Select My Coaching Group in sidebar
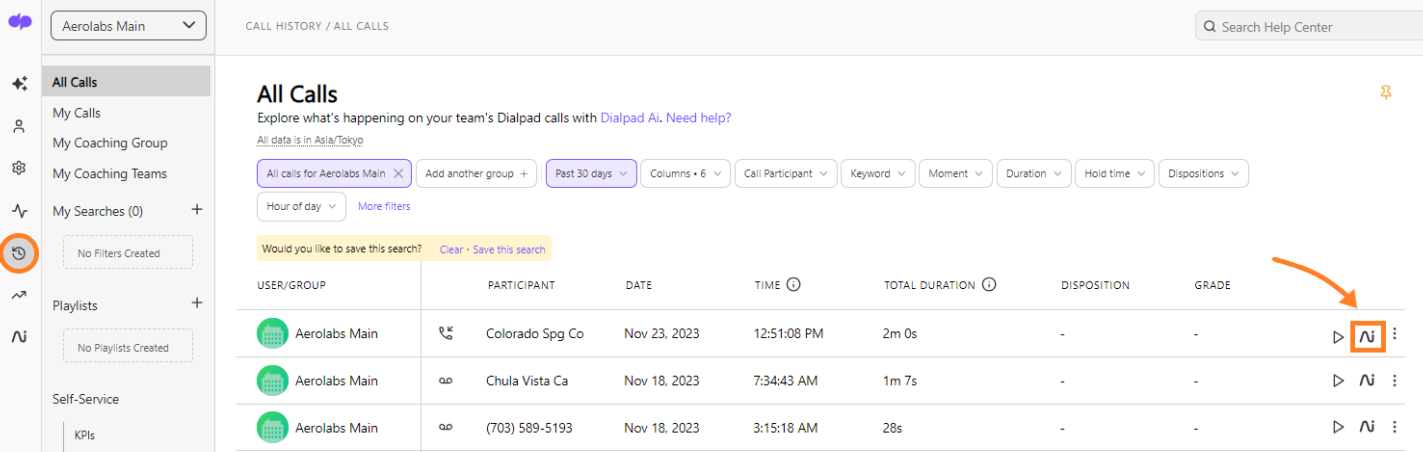This screenshot has height=452, width=1423. 110,143
